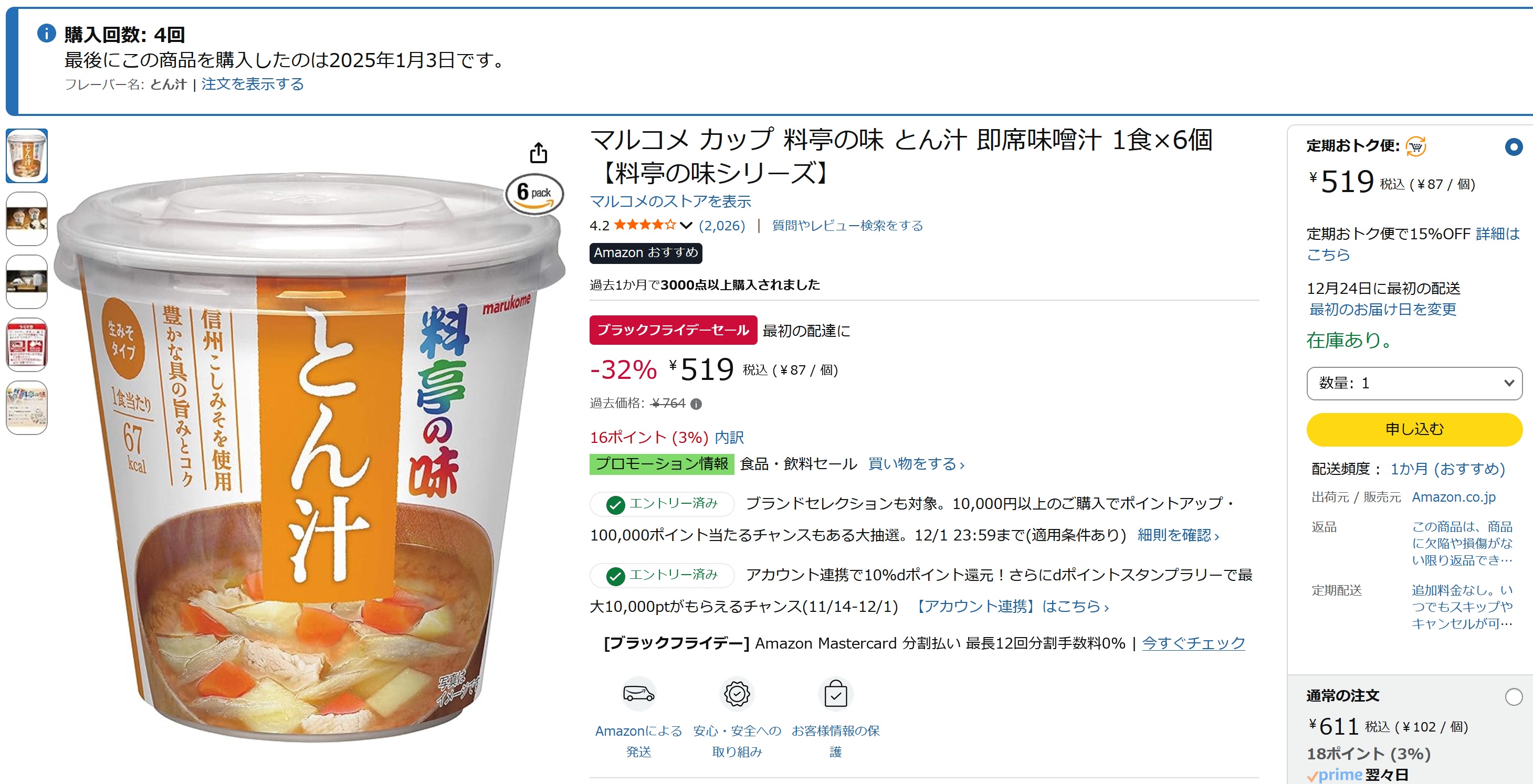Open the 注文を表示する link
Image resolution: width=1533 pixels, height=784 pixels.
click(x=253, y=84)
